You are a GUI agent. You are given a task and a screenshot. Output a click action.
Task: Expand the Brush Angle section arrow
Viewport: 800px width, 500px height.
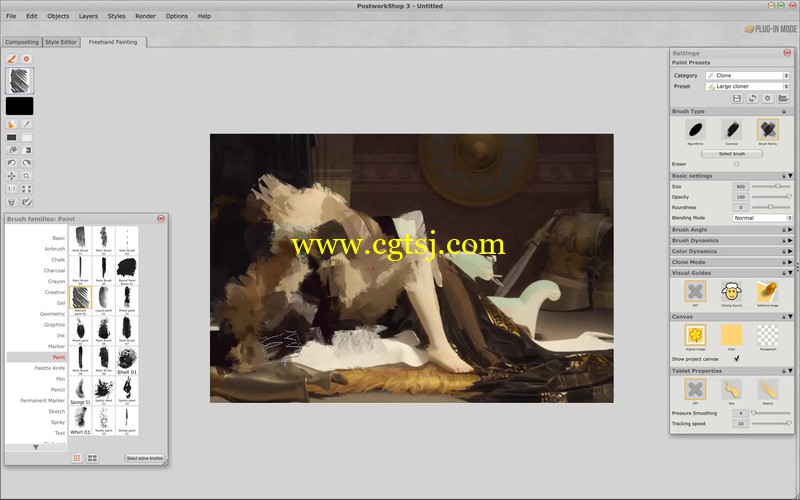[x=790, y=230]
